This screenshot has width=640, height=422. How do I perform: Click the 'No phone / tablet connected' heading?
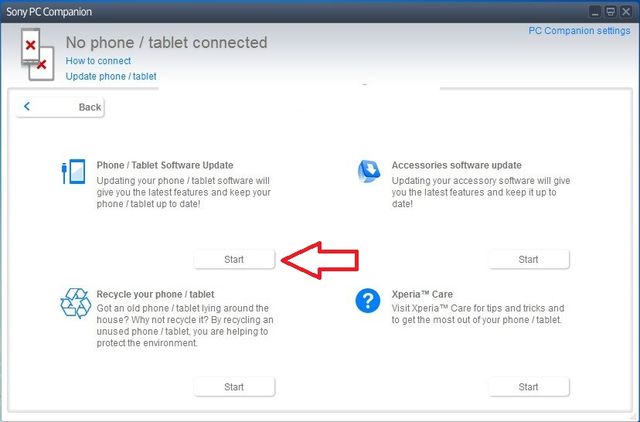click(167, 42)
